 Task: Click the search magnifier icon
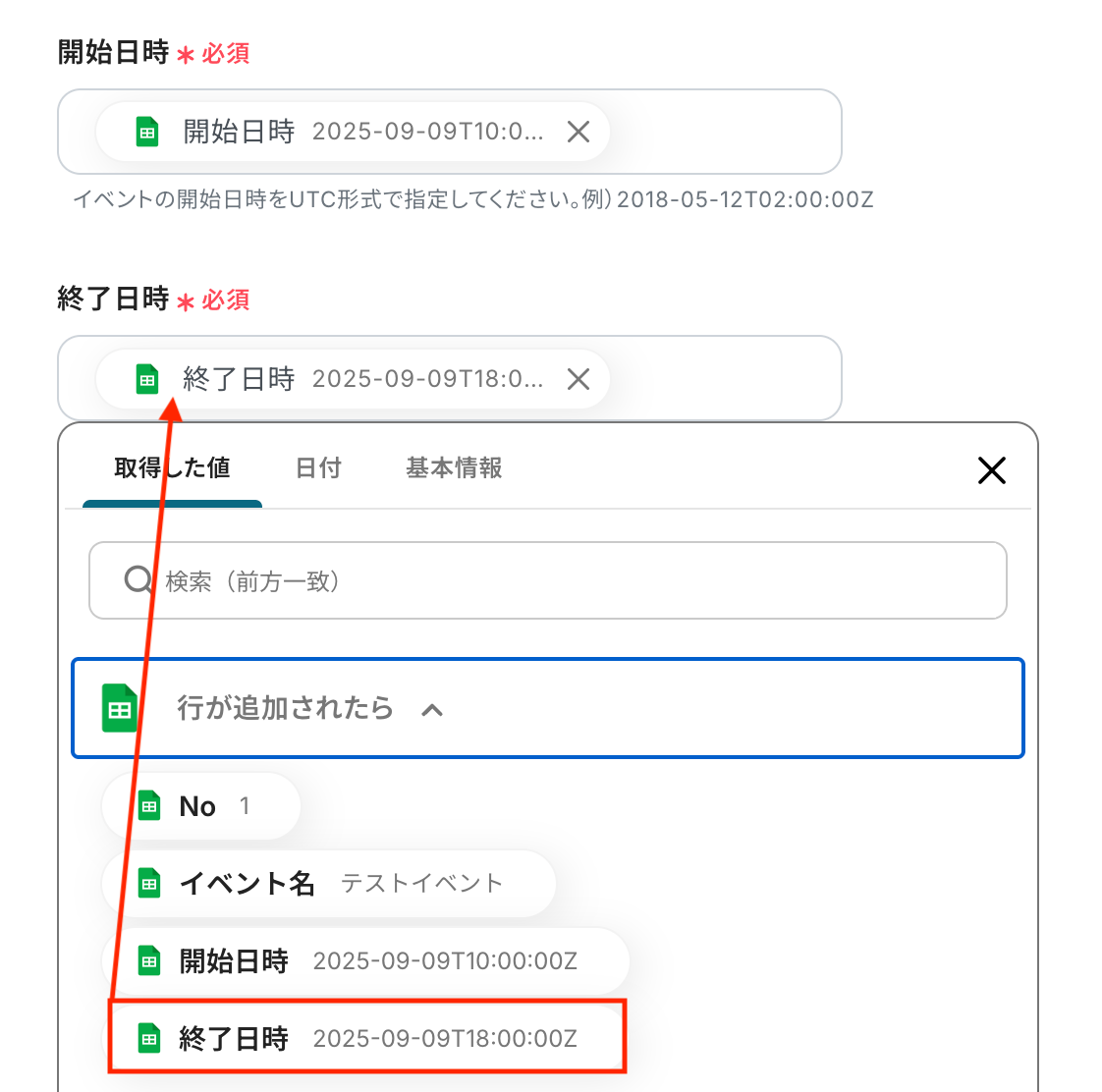click(x=138, y=580)
